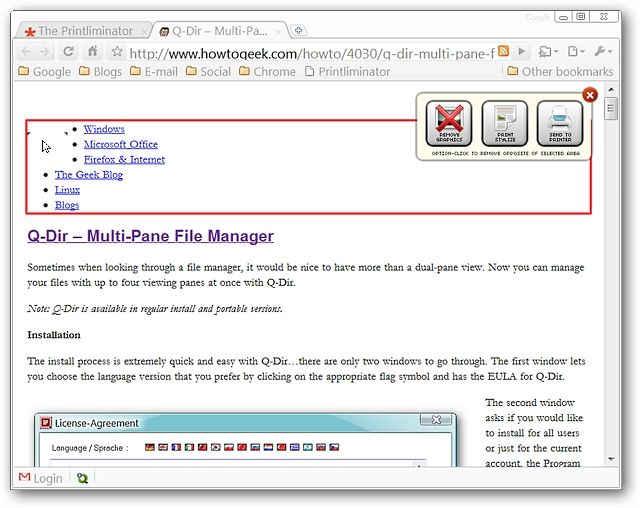Click the Printliminator bookmarklet
This screenshot has height=508, width=640.
point(347,72)
